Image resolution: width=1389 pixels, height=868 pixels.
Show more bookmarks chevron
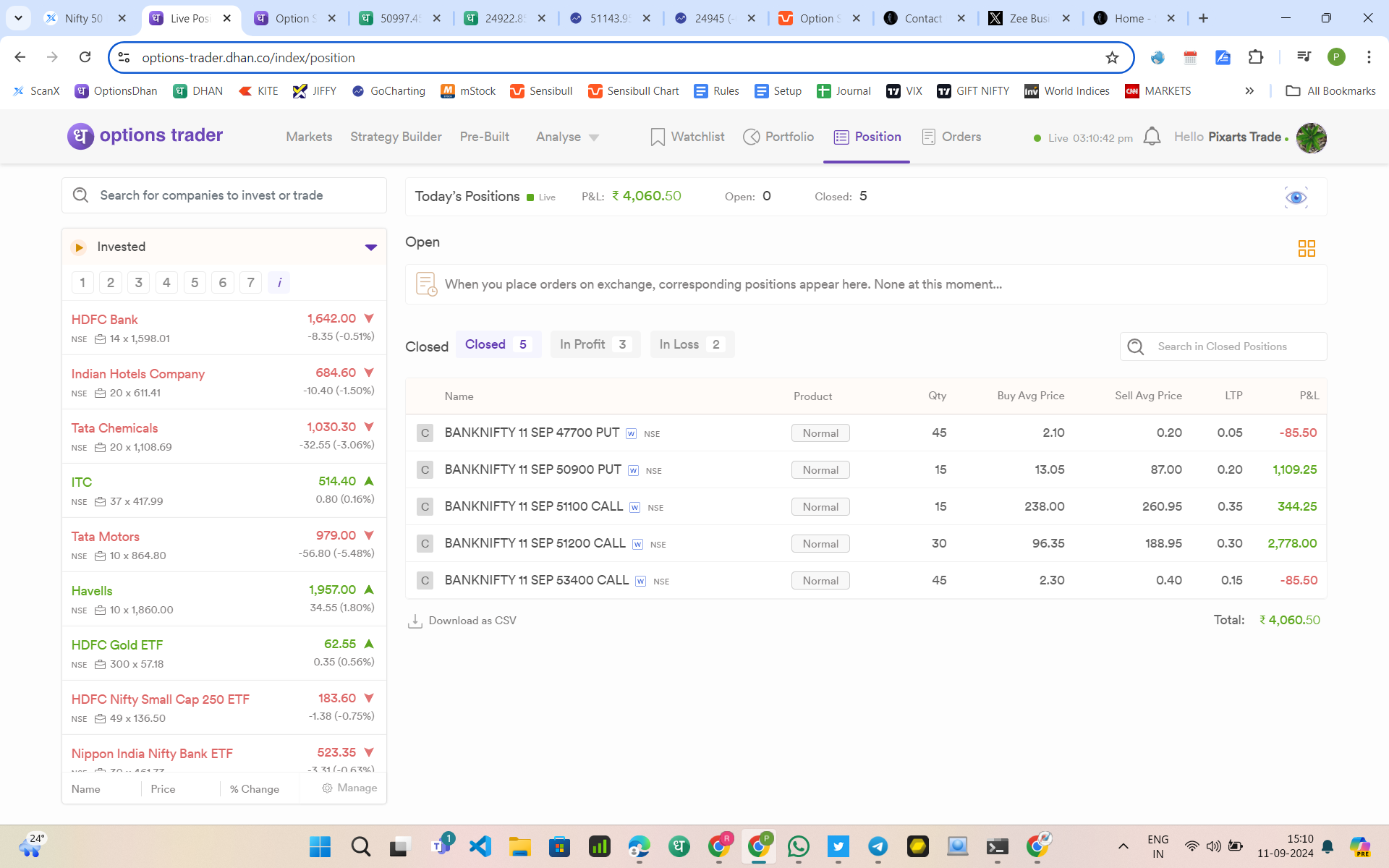pos(1249,90)
